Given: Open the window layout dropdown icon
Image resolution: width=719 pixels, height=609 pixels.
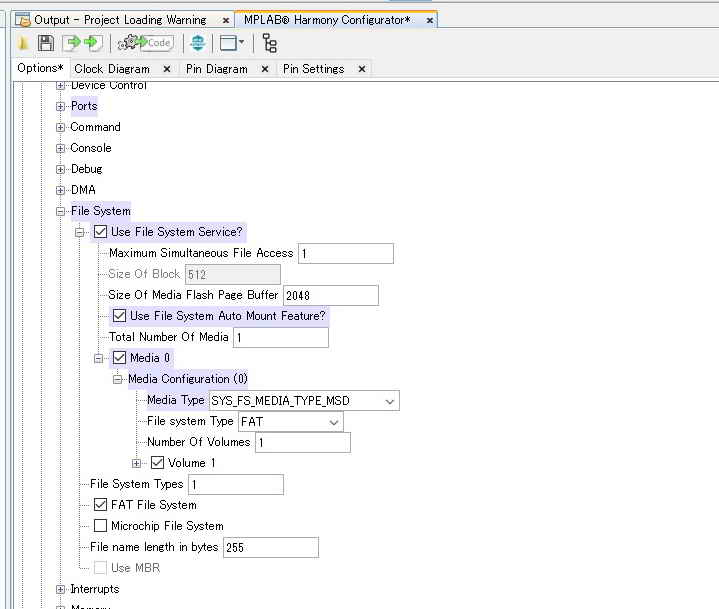Looking at the screenshot, I should (x=232, y=43).
